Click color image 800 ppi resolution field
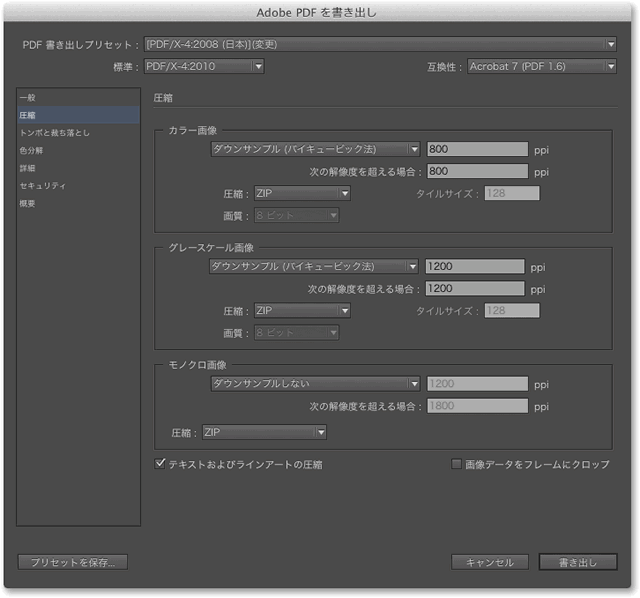This screenshot has height=598, width=640. [476, 149]
